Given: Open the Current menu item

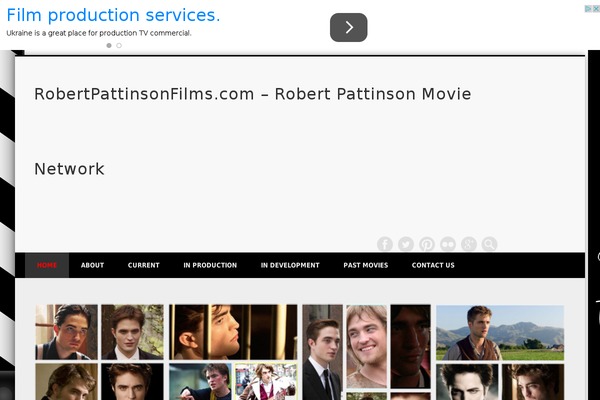Looking at the screenshot, I should click(x=143, y=265).
